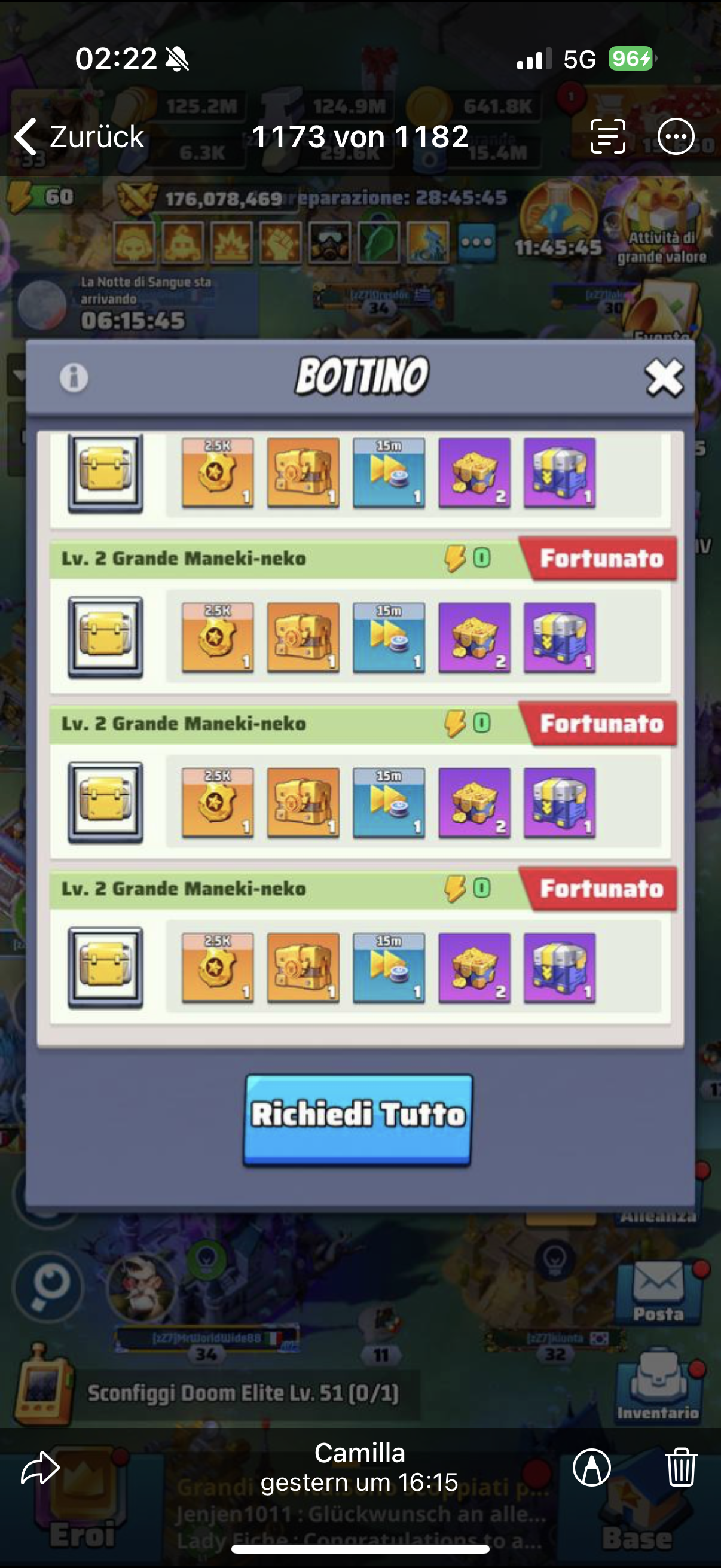Image resolution: width=721 pixels, height=1568 pixels.
Task: Tap the live text scan icon
Action: 608,136
